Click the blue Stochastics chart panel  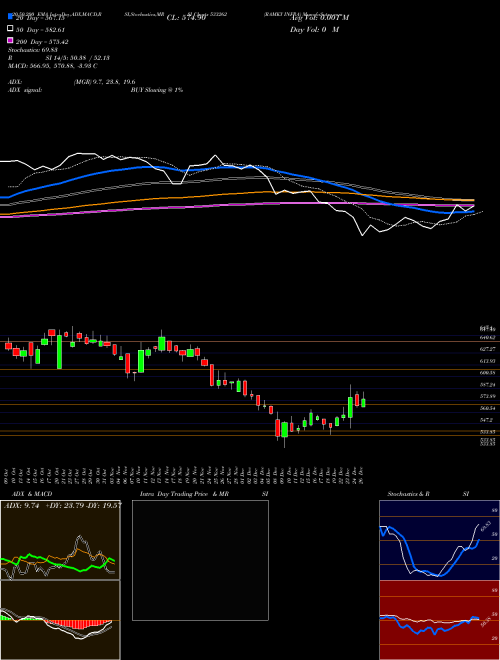(439, 540)
